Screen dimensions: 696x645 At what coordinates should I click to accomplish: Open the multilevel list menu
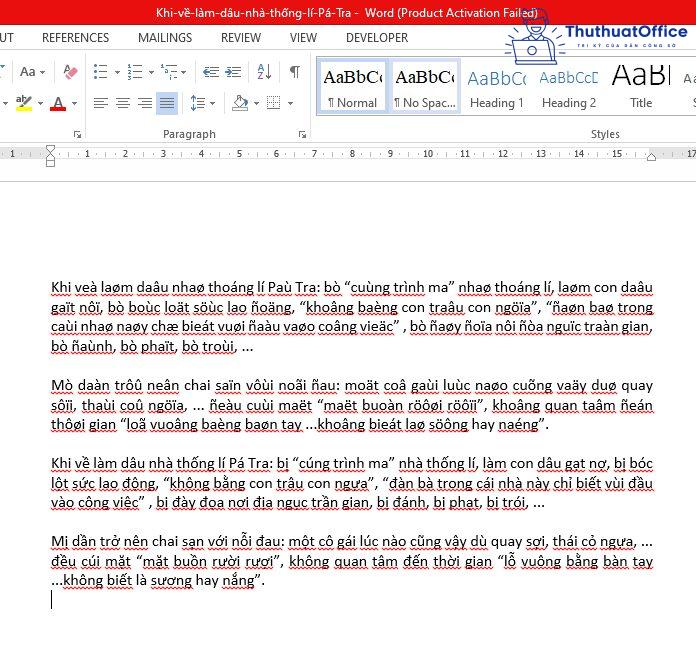click(x=174, y=71)
